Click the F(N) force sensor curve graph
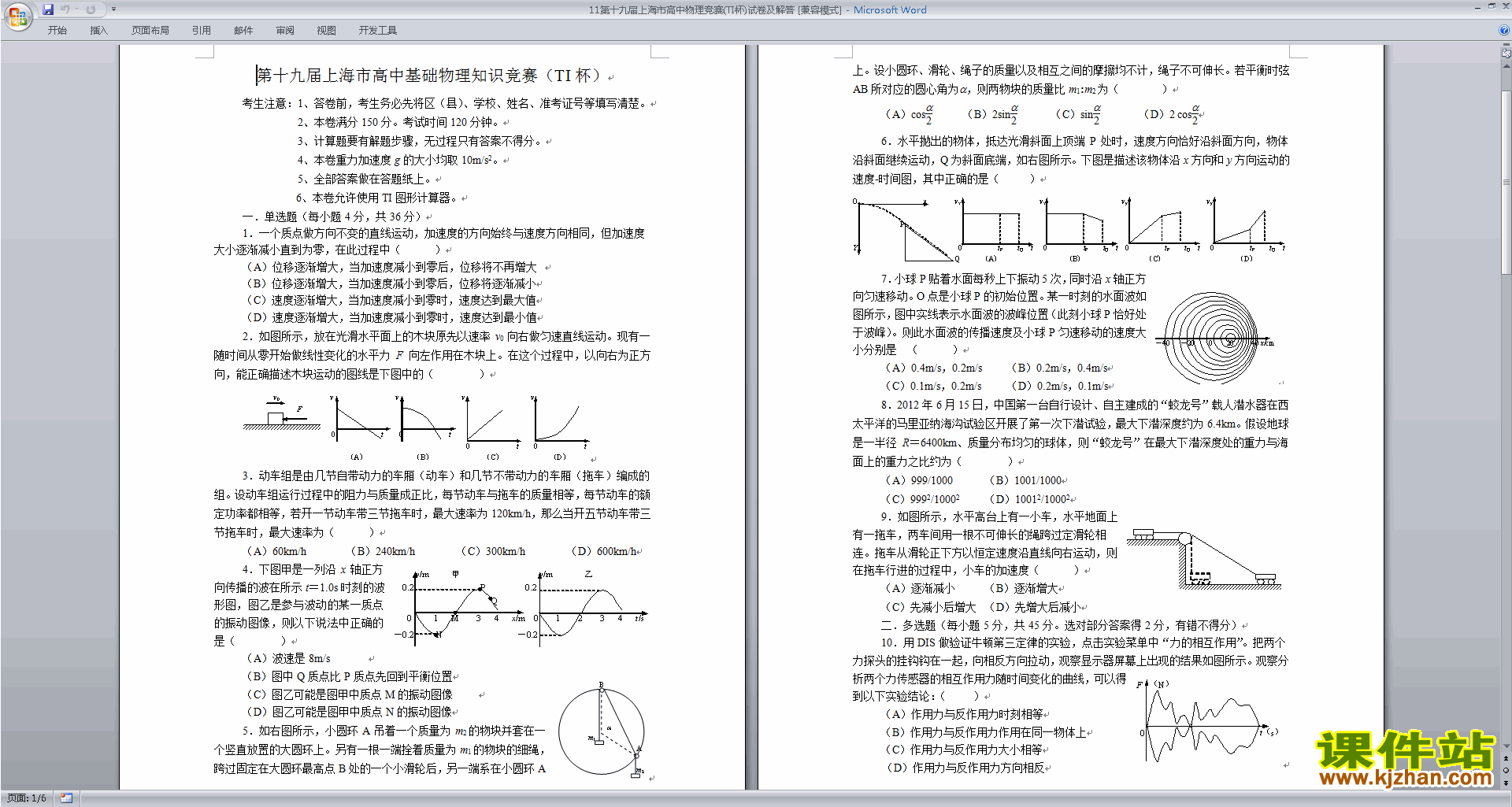 coord(1208,721)
